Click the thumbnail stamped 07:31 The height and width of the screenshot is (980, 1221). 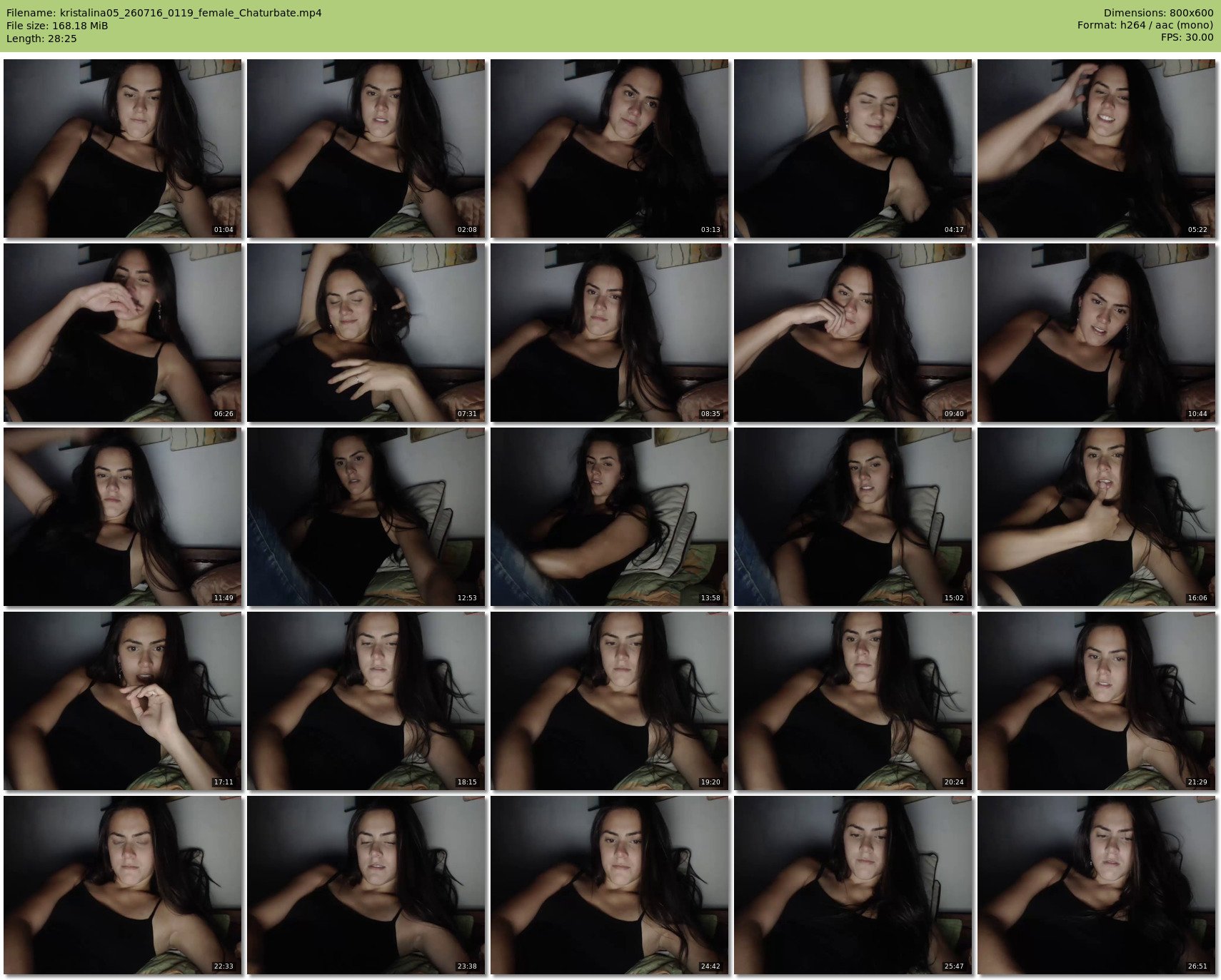pyautogui.click(x=366, y=333)
